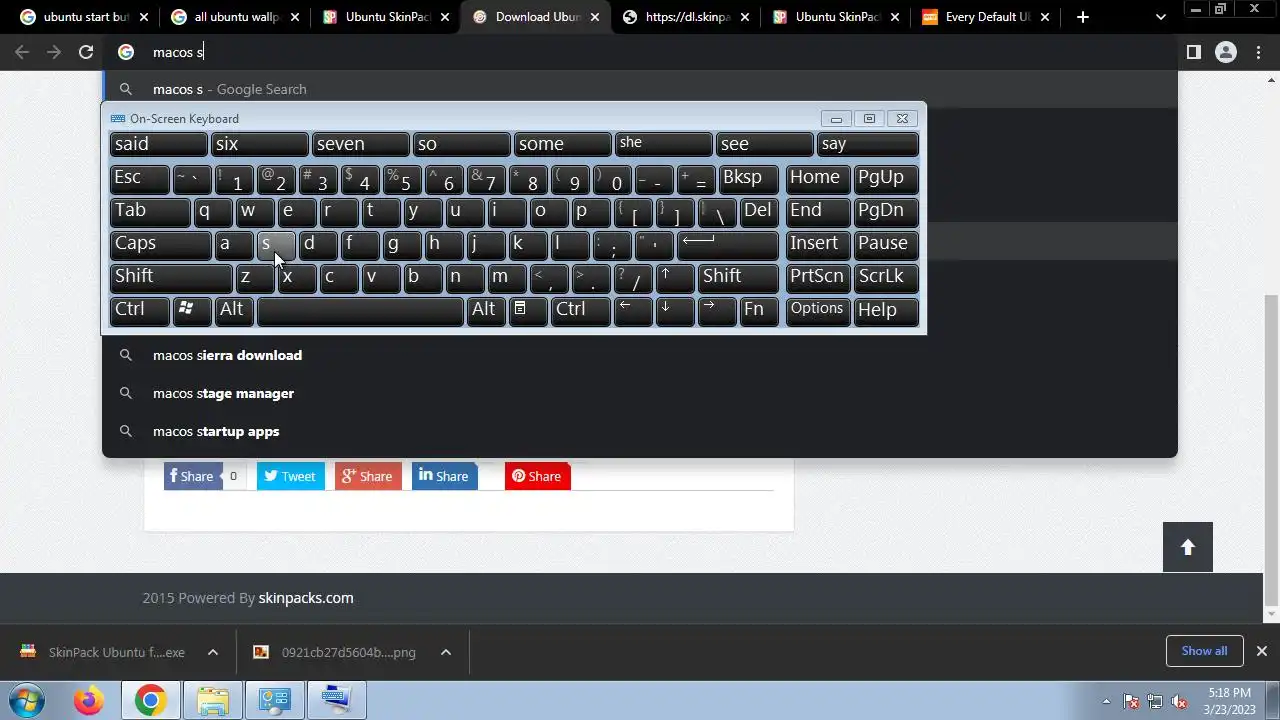
Task: Open the Windows Start menu
Action: tap(26, 700)
